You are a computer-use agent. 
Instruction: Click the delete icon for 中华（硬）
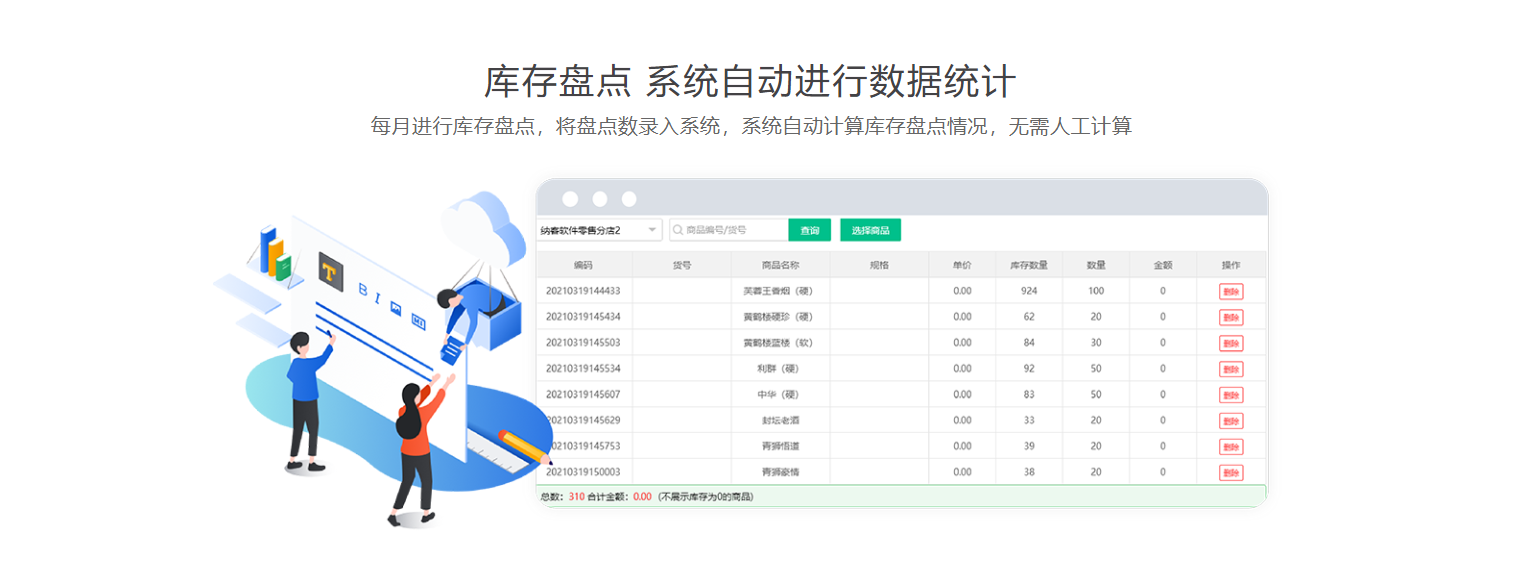click(x=1230, y=393)
